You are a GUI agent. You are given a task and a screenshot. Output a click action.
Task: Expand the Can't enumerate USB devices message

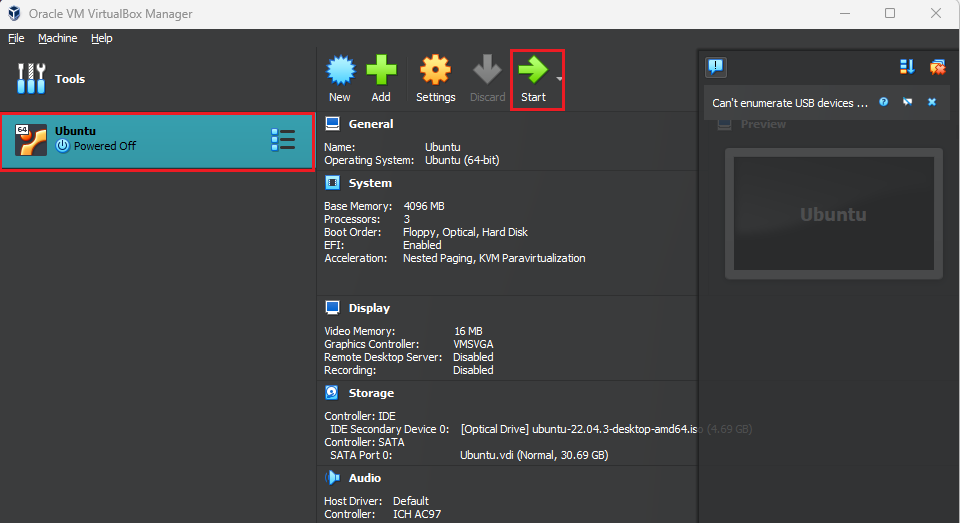(x=790, y=103)
